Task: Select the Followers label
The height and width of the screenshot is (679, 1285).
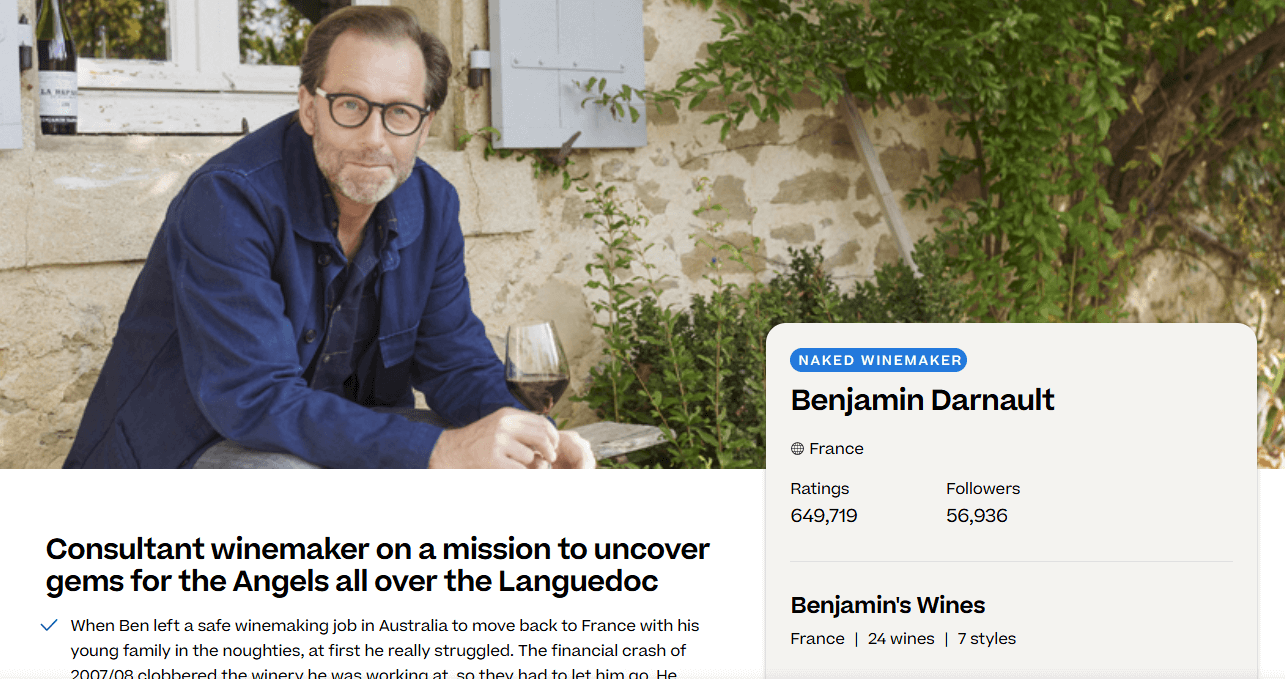Action: [983, 489]
